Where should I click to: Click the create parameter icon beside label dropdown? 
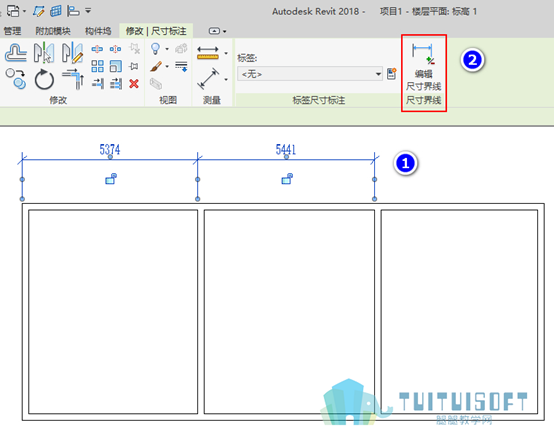click(x=391, y=74)
